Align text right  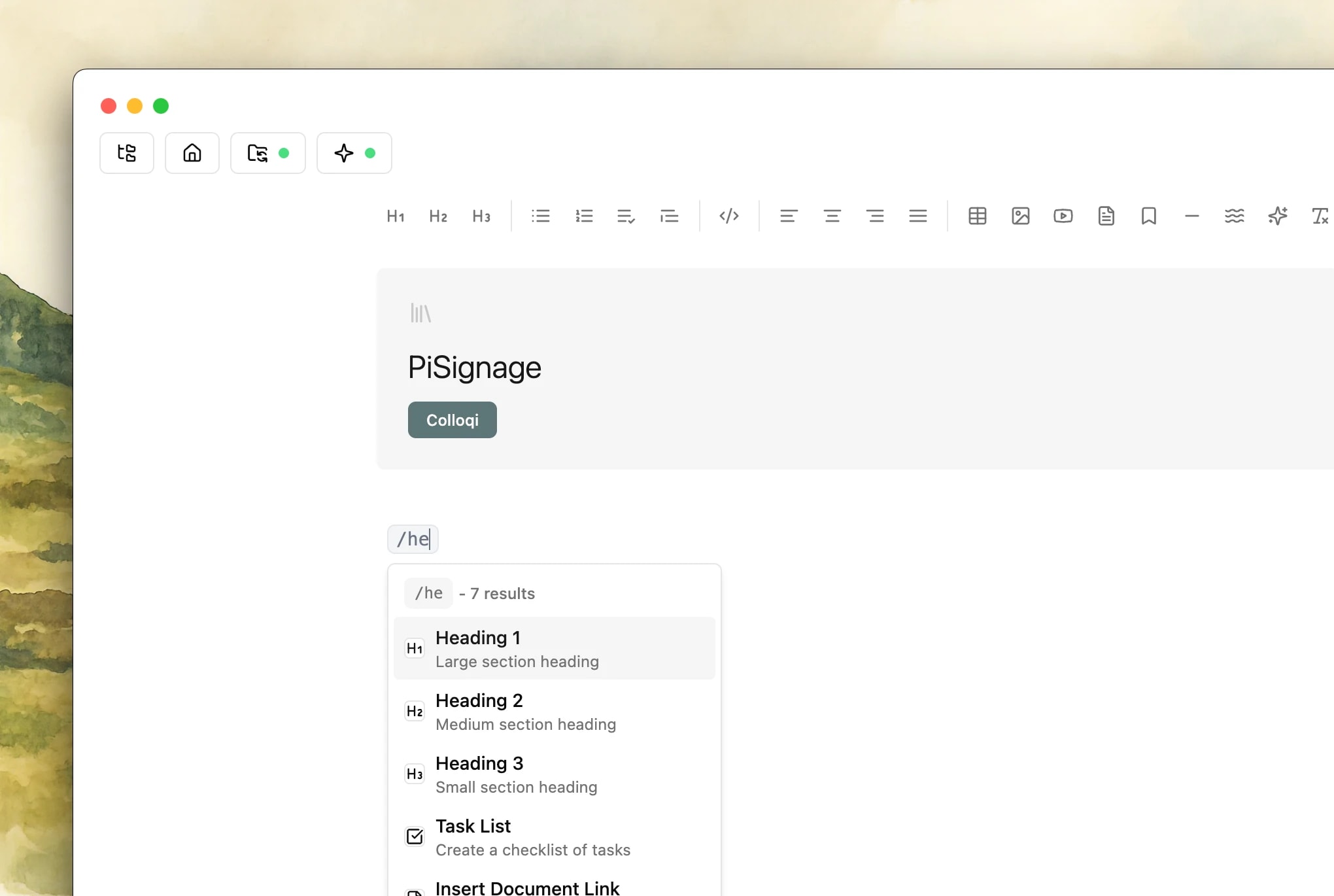(x=875, y=216)
